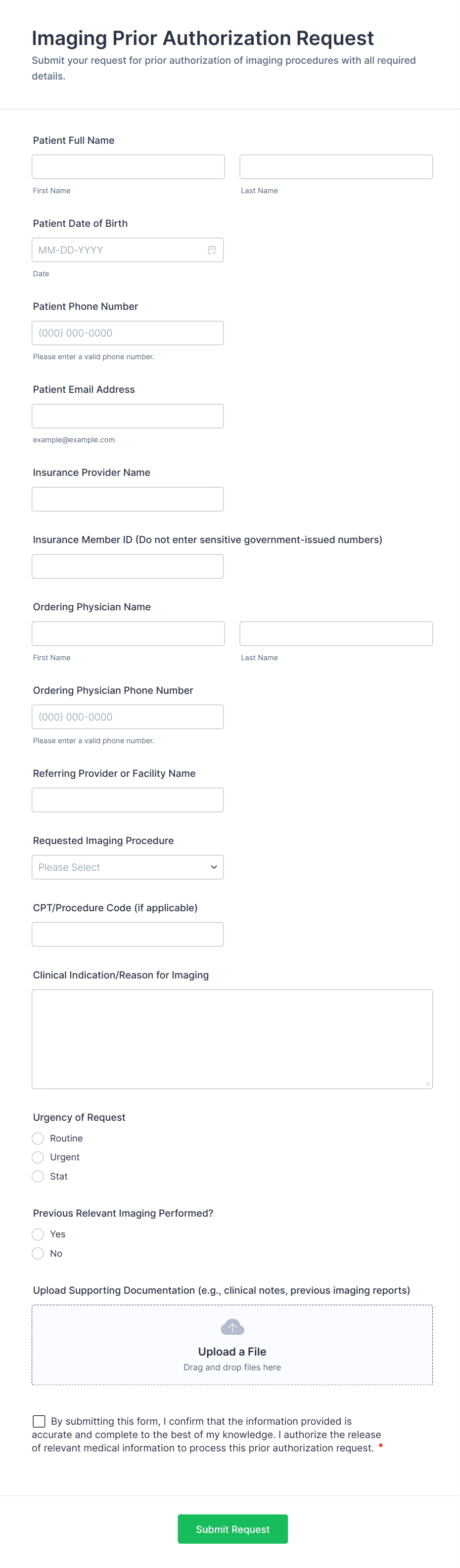The height and width of the screenshot is (1568, 460).
Task: Click the Patient Email Address field
Action: click(x=127, y=417)
